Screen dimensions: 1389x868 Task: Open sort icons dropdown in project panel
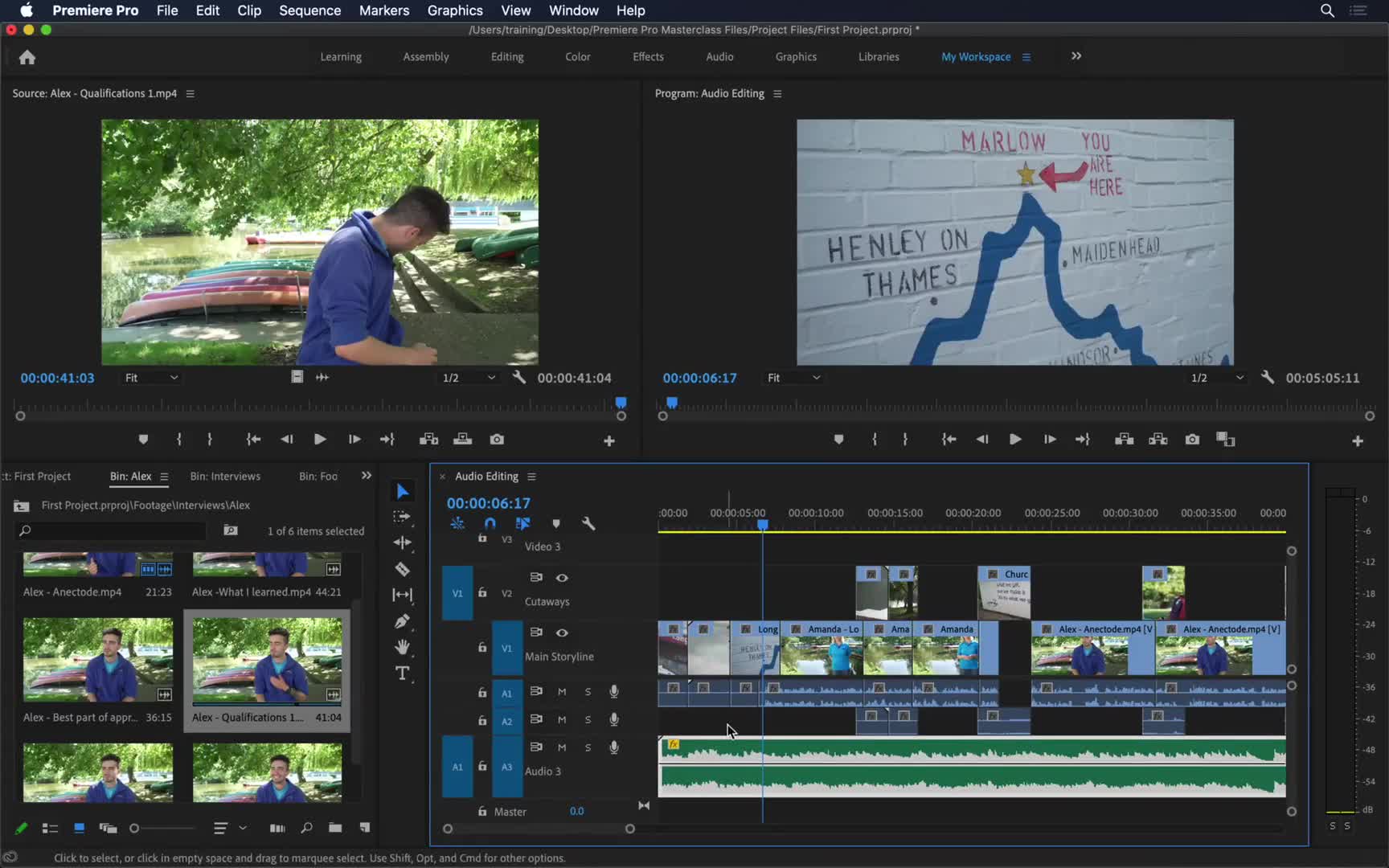(230, 828)
